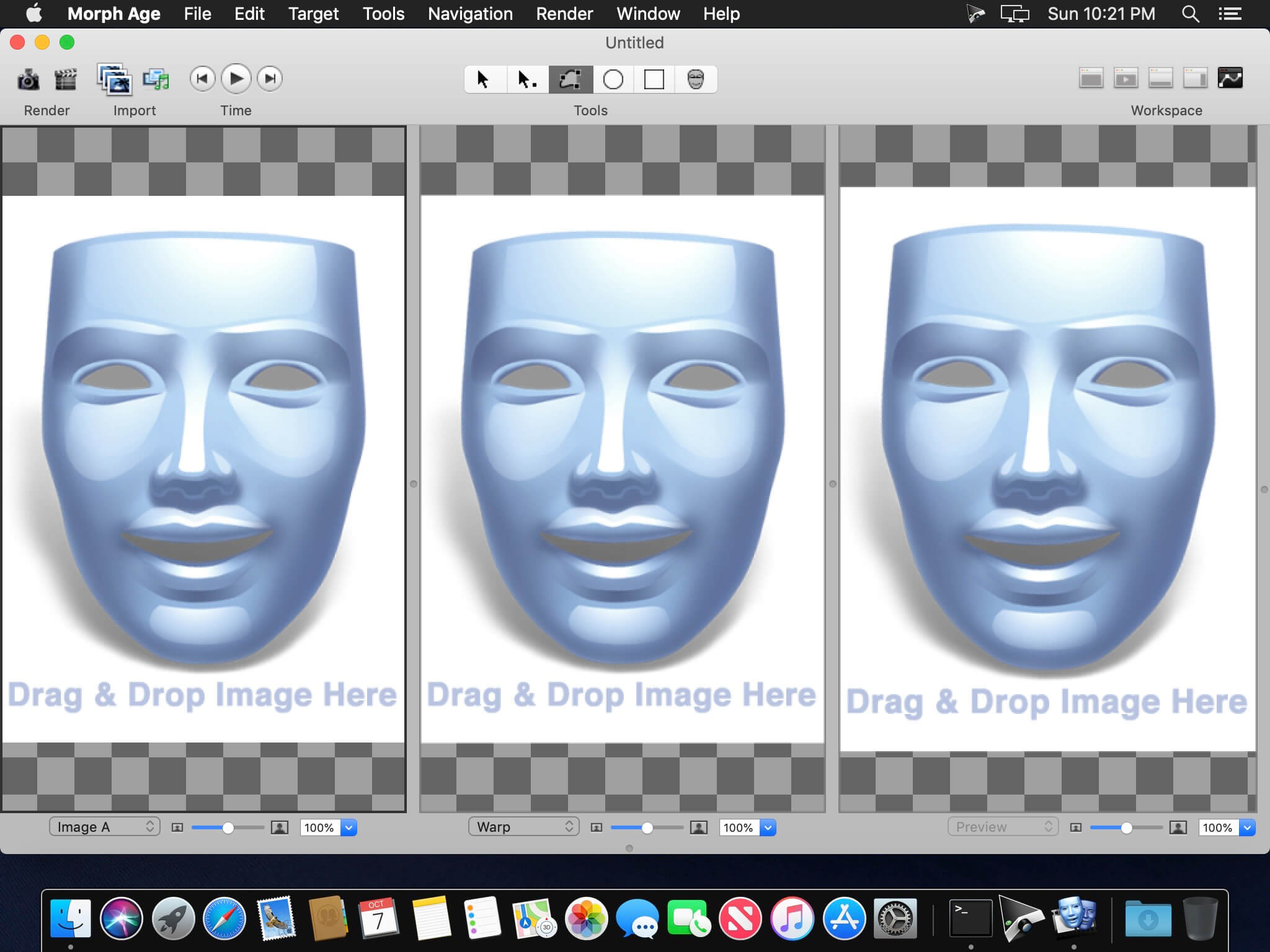Select the rectangle shape tool
The height and width of the screenshot is (952, 1270).
[654, 79]
